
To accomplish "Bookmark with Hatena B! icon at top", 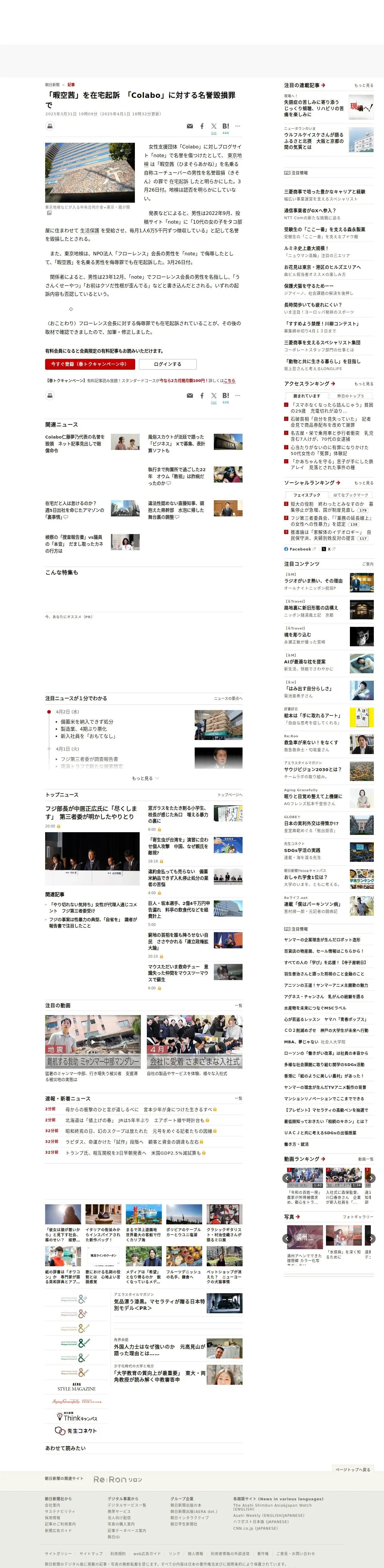I will pyautogui.click(x=226, y=126).
